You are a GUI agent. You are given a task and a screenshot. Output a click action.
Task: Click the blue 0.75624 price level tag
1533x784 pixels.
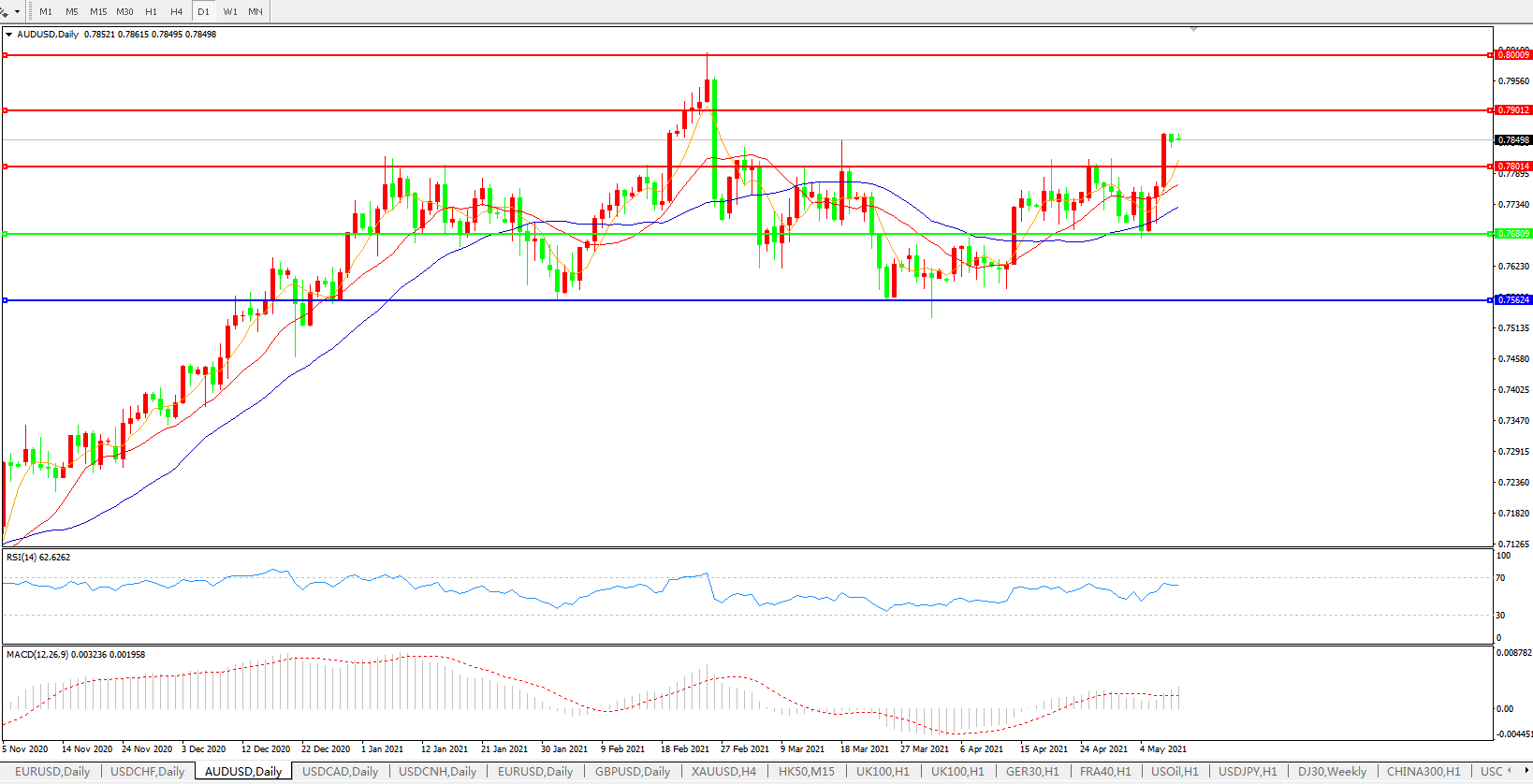(x=1513, y=300)
